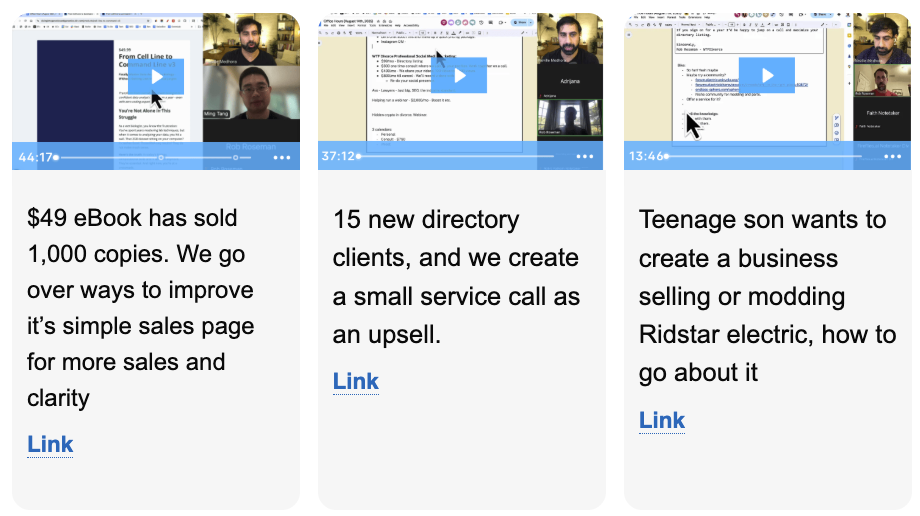The width and height of the screenshot is (920, 516).
Task: Open the Link under the Ridstar electric description
Action: [x=662, y=419]
